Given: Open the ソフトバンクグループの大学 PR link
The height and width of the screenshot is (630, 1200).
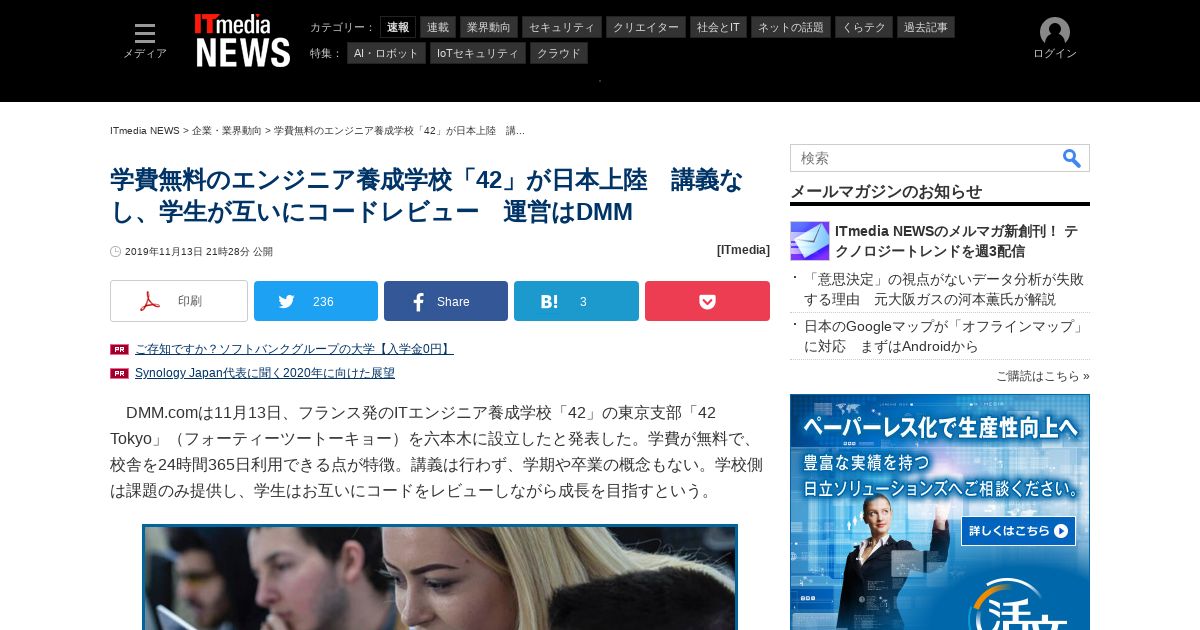Looking at the screenshot, I should click(x=294, y=349).
